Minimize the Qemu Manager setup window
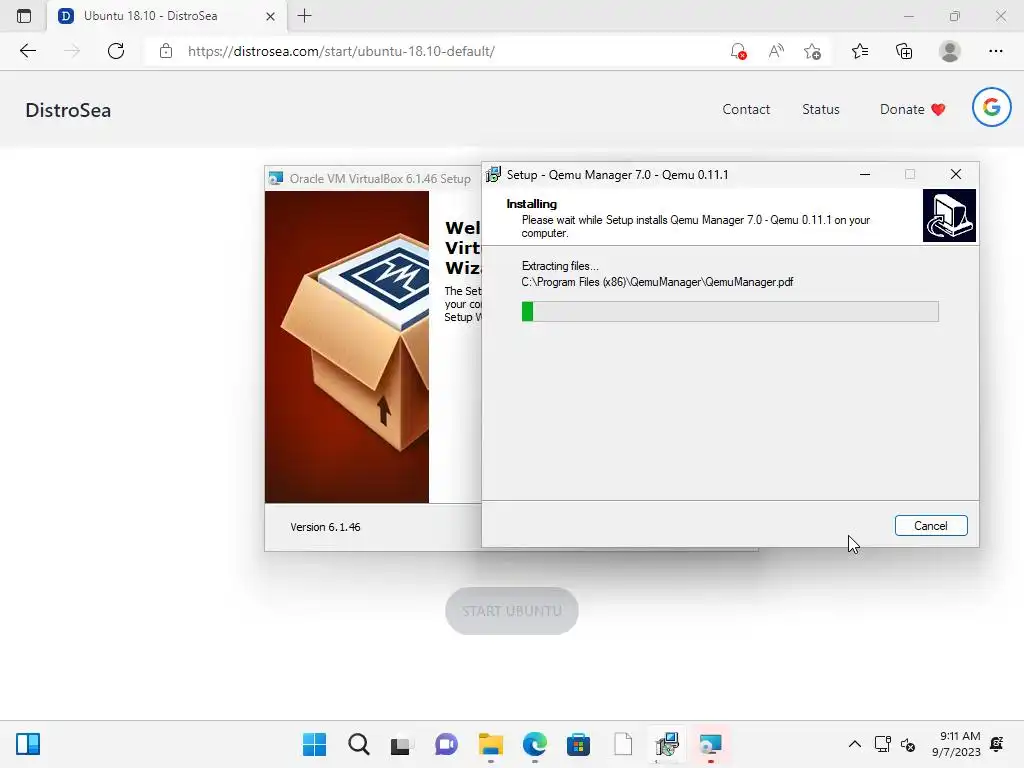 point(865,174)
